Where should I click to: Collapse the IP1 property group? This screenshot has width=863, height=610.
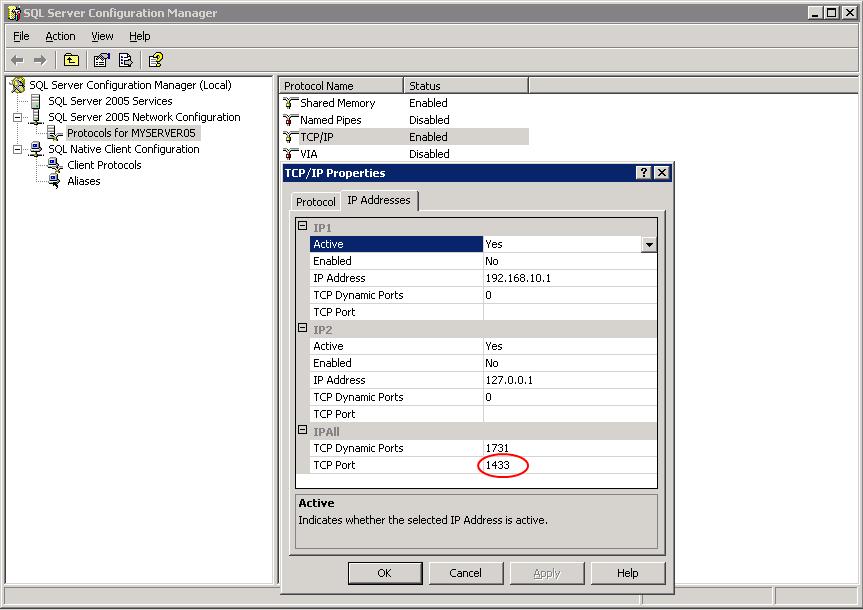click(302, 227)
